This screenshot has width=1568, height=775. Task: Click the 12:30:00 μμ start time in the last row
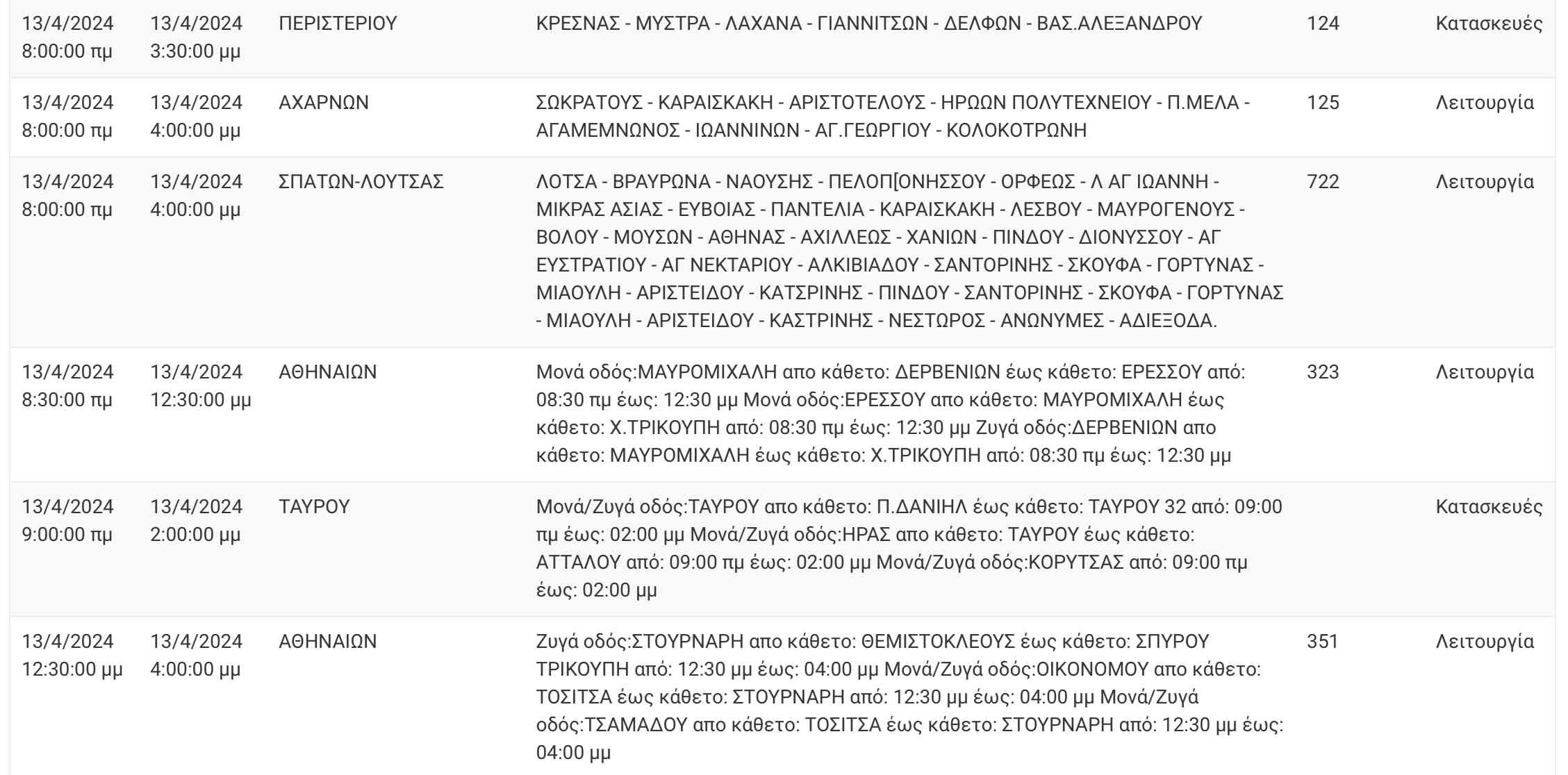(72, 669)
